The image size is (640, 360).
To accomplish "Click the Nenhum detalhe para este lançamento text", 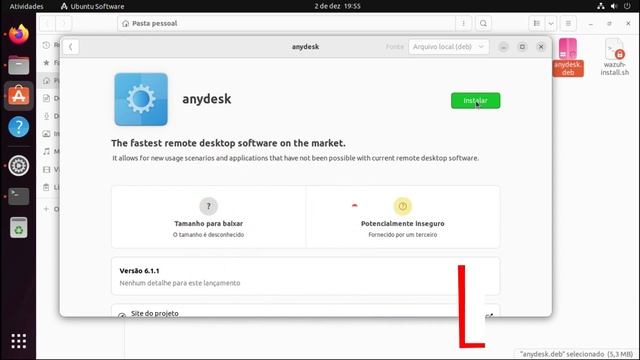I will point(180,283).
